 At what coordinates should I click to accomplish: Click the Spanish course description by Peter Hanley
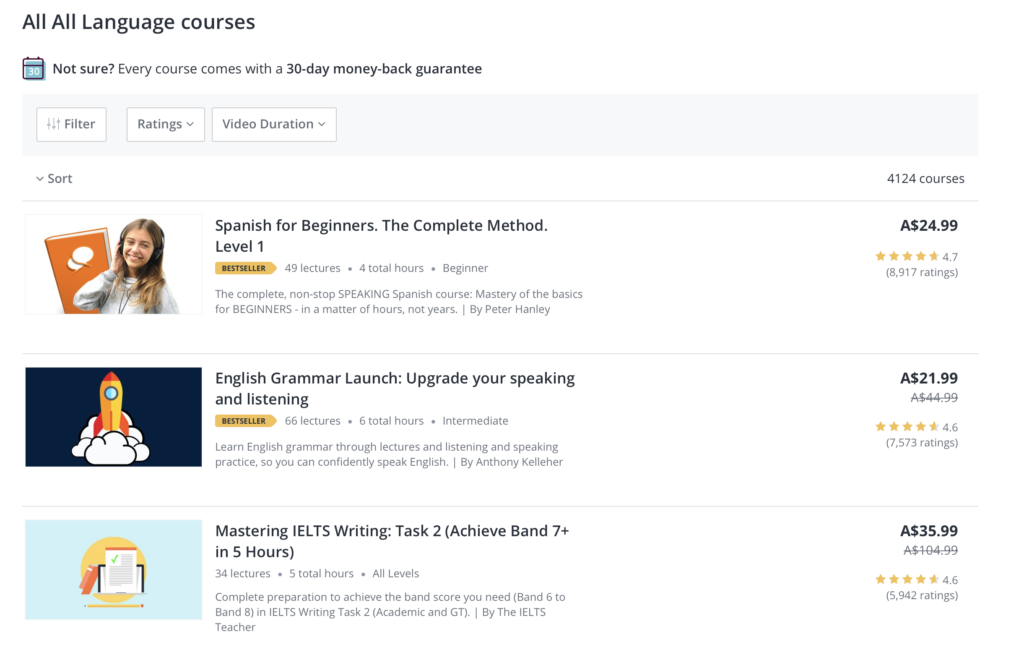pos(399,302)
